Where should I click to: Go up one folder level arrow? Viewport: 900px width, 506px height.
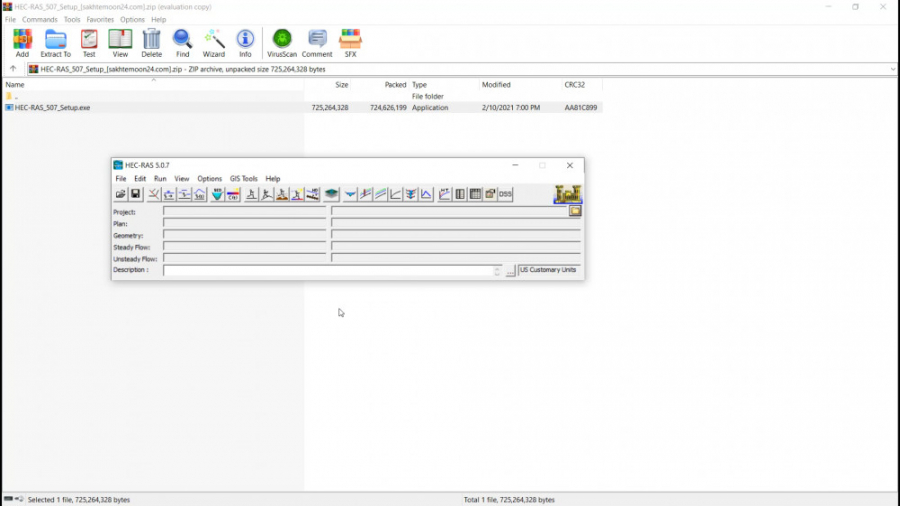click(x=13, y=69)
